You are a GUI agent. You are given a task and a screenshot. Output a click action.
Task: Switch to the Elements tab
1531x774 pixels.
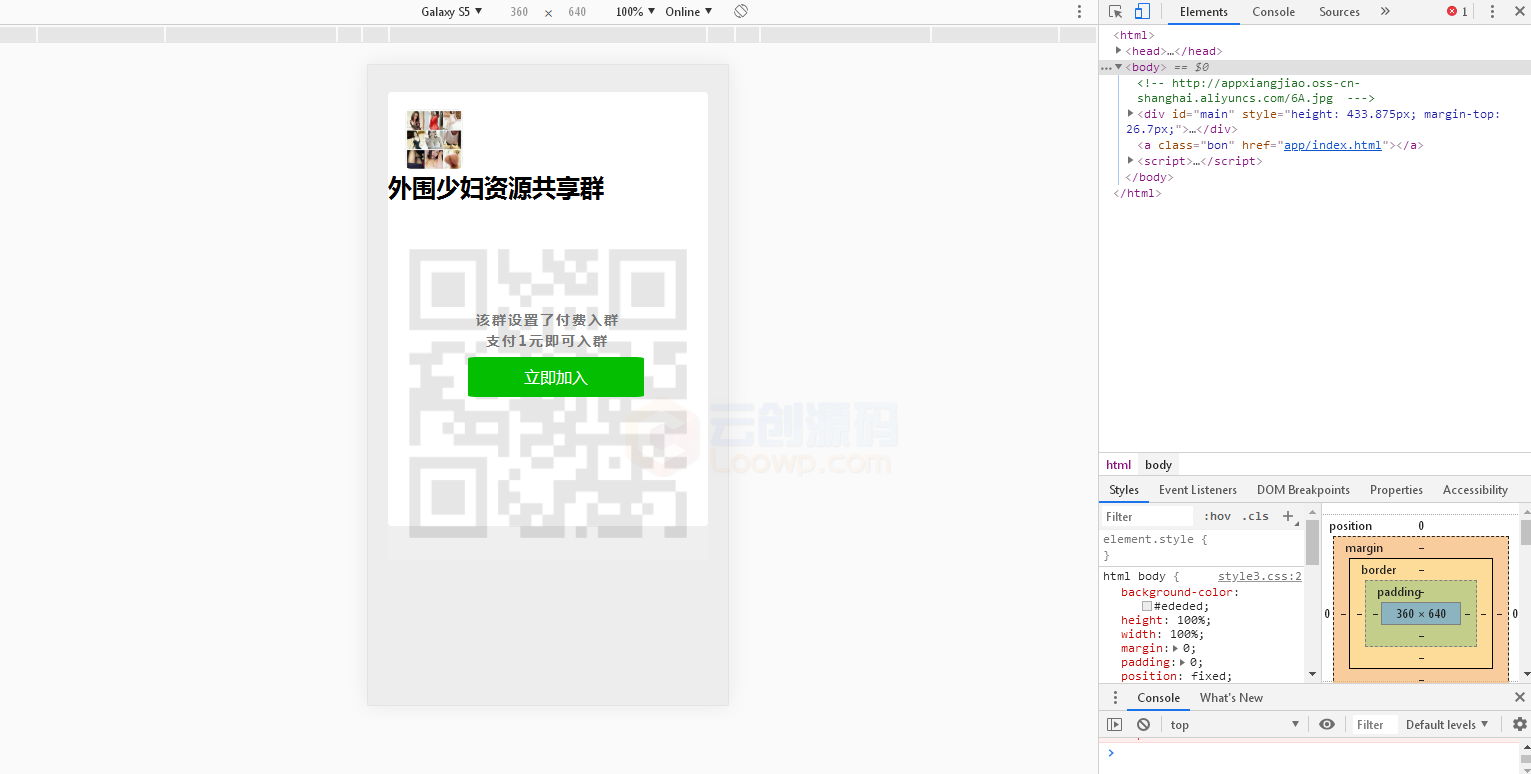pos(1203,12)
